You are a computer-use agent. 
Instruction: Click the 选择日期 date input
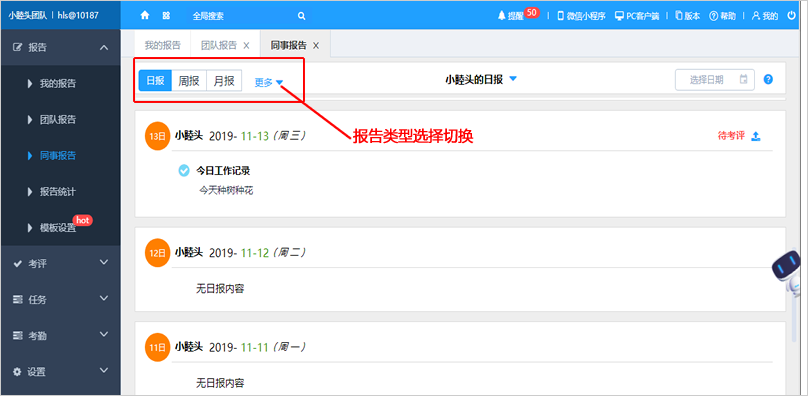[x=715, y=80]
